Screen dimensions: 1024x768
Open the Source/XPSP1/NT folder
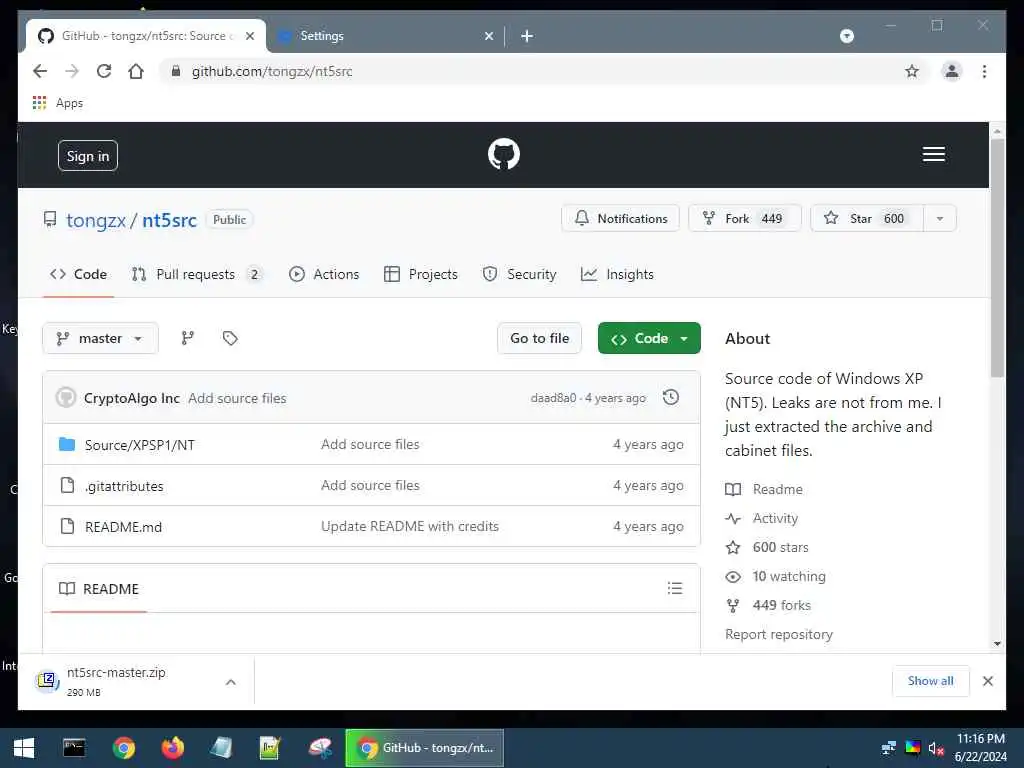pyautogui.click(x=139, y=445)
